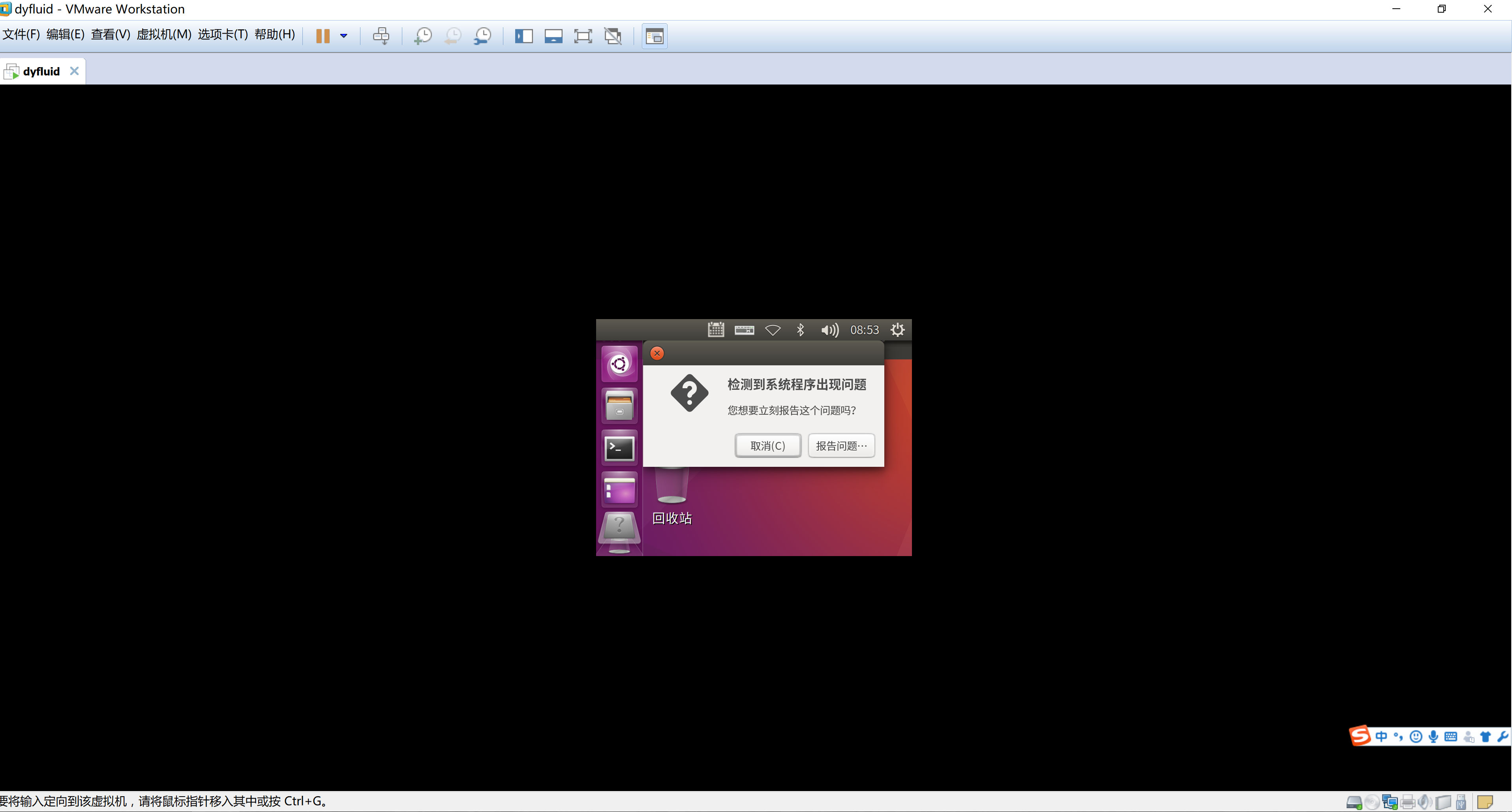Click the CD/DVD drive status icon
This screenshot has height=812, width=1512.
pyautogui.click(x=1372, y=802)
